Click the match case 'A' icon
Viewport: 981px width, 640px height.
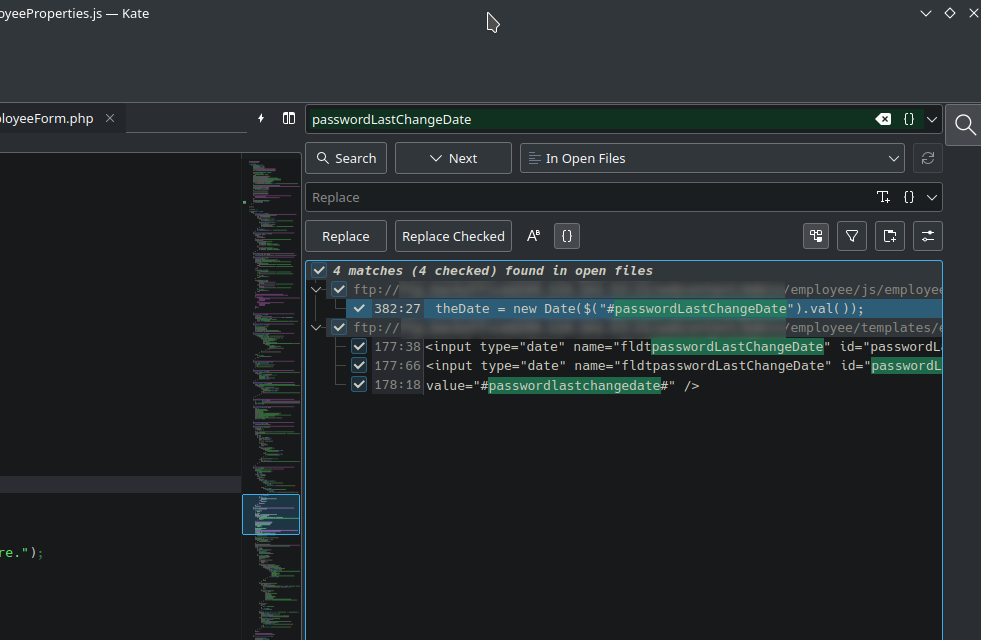[x=533, y=236]
